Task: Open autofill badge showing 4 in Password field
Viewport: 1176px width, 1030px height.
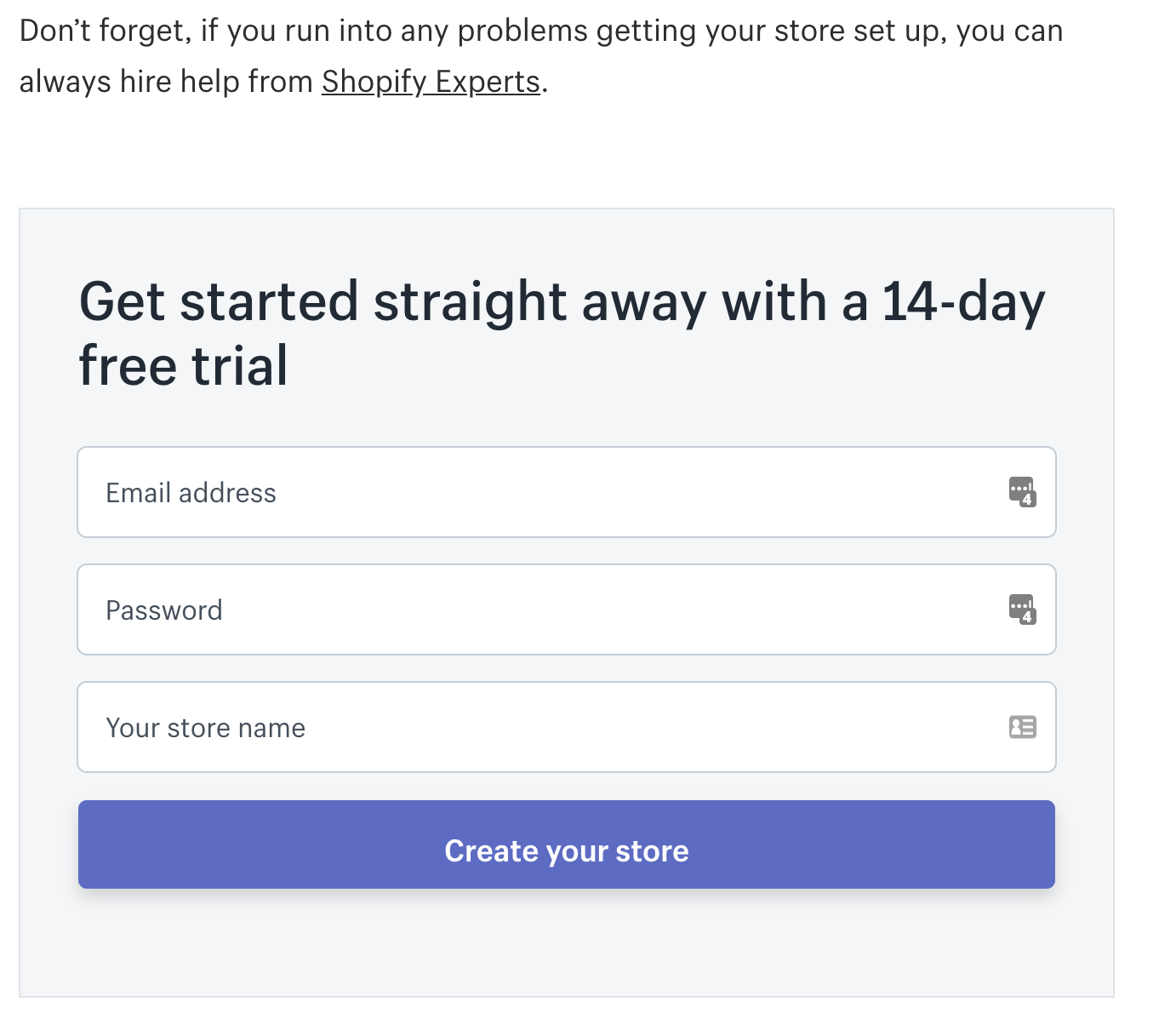Action: click(1028, 617)
